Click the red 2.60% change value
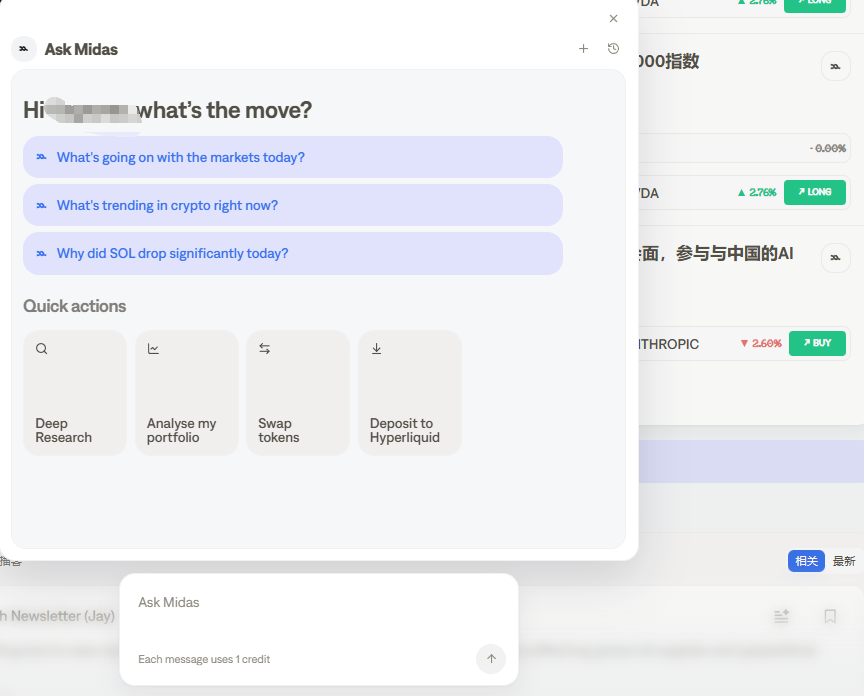This screenshot has height=696, width=864. (761, 343)
